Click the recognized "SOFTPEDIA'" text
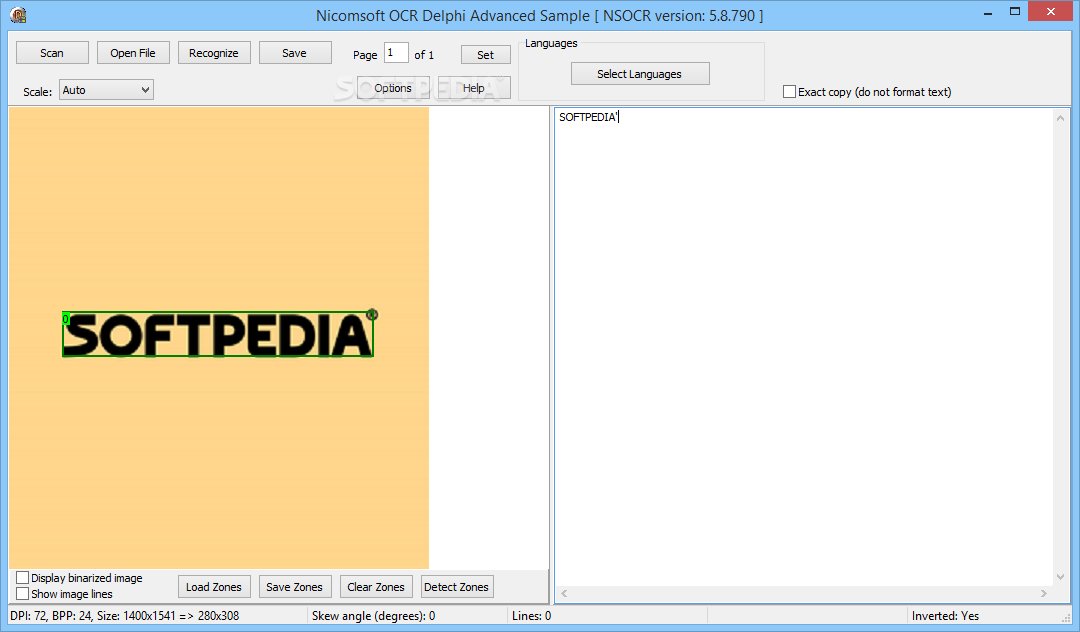Image resolution: width=1080 pixels, height=632 pixels. [x=589, y=117]
